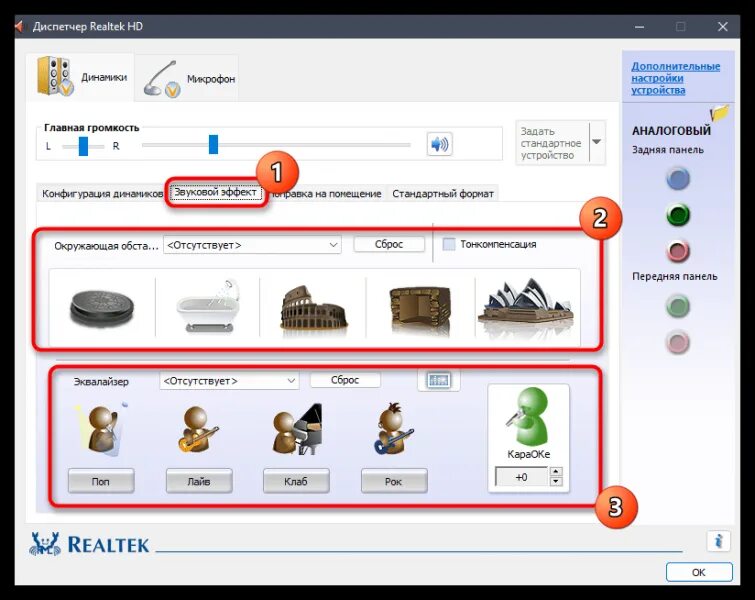Click the Realtek logo
Image resolution: width=755 pixels, height=600 pixels.
[x=90, y=544]
